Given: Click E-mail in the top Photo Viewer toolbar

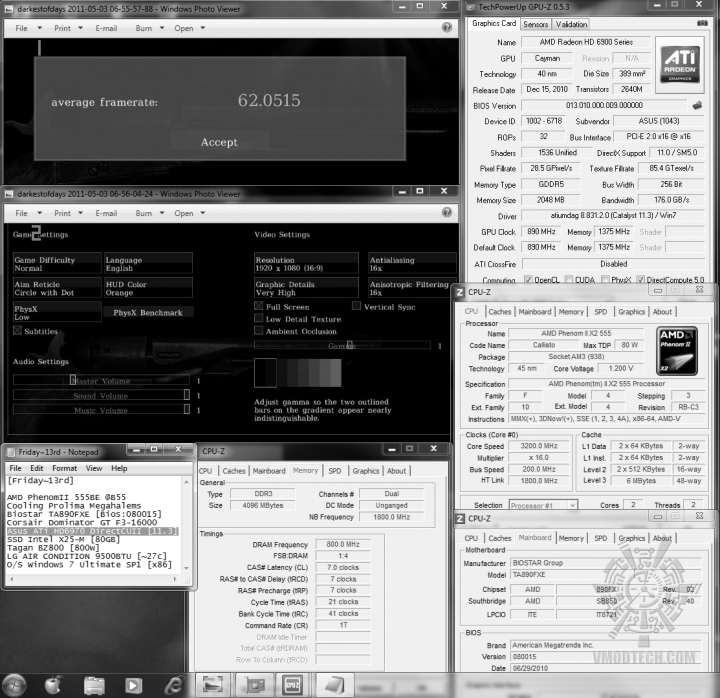Looking at the screenshot, I should click(106, 28).
